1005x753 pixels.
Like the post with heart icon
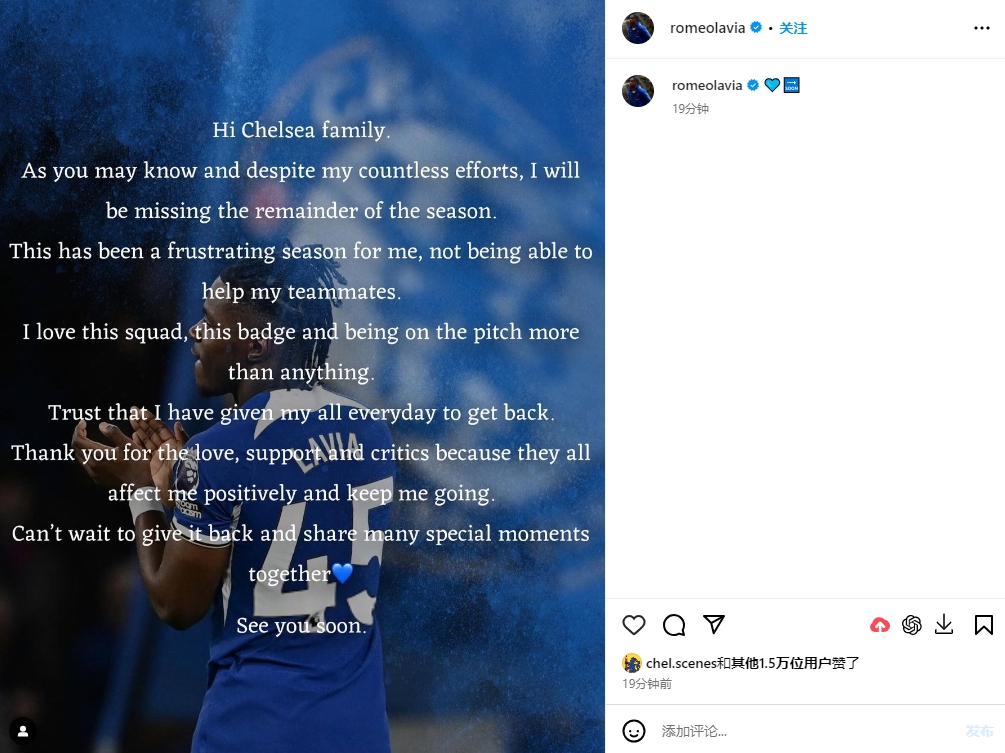[634, 625]
